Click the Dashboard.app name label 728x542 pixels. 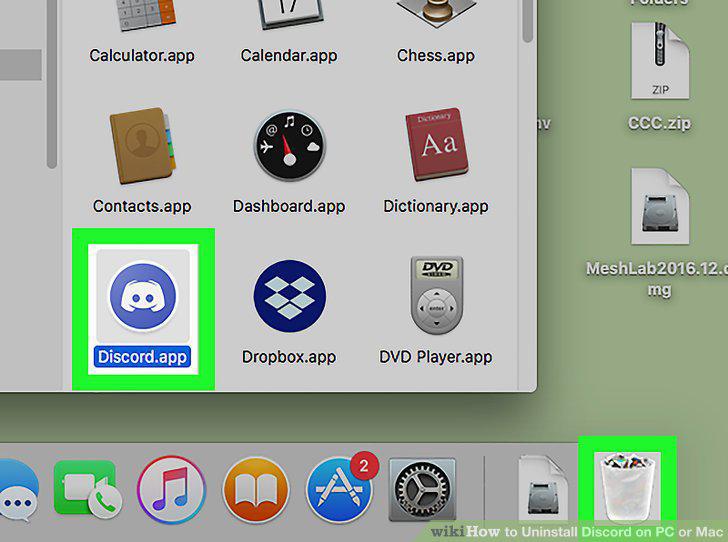(289, 206)
